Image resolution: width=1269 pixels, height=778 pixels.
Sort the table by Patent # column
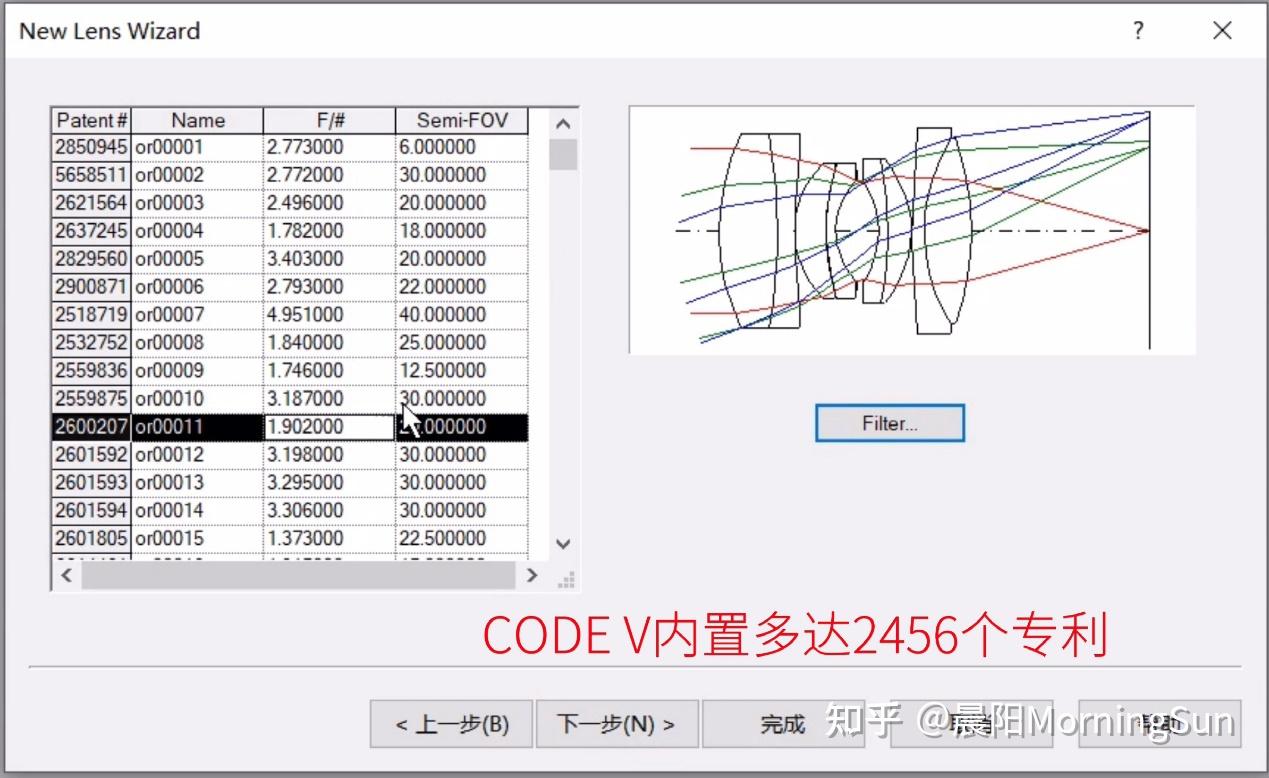coord(91,119)
